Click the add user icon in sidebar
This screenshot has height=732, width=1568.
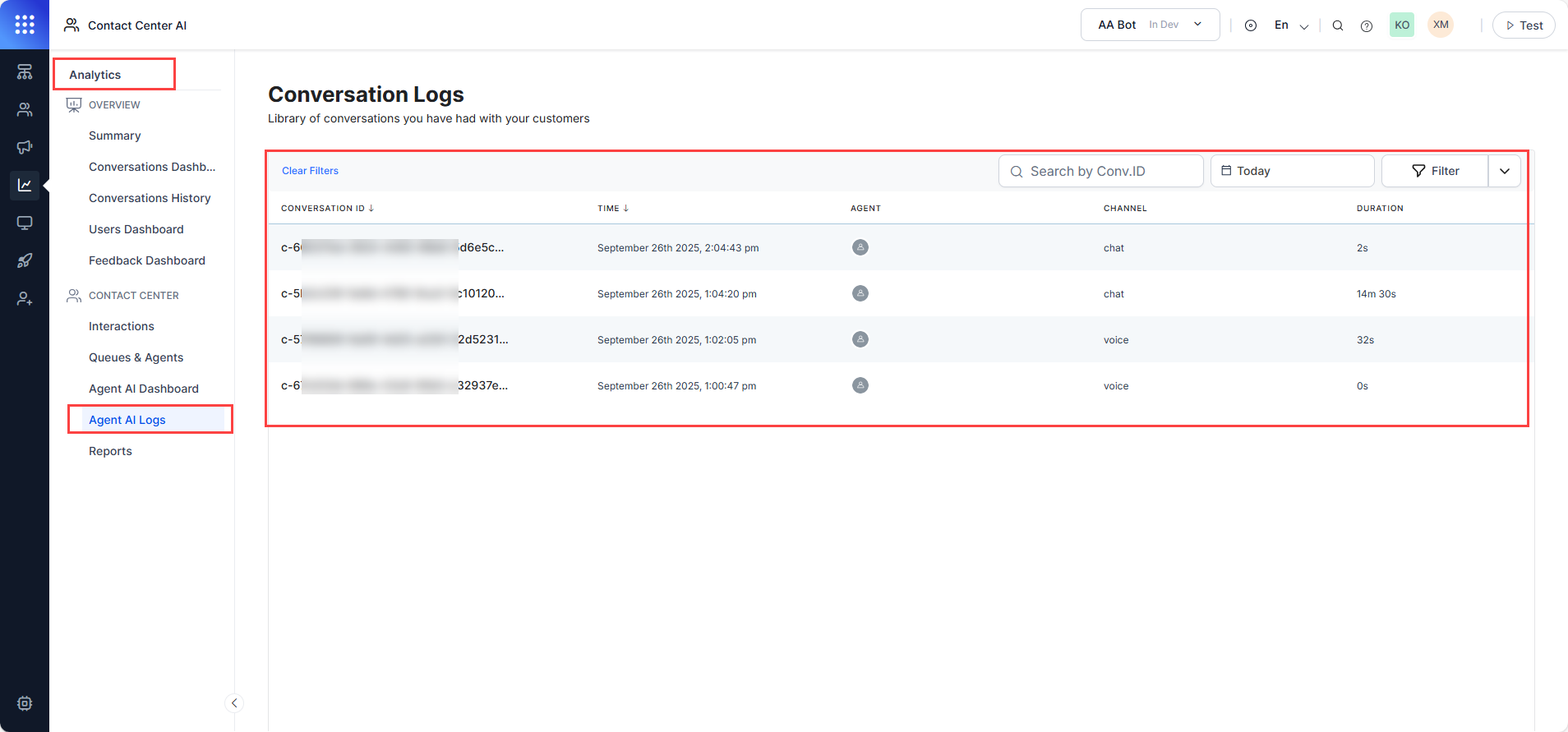tap(25, 298)
